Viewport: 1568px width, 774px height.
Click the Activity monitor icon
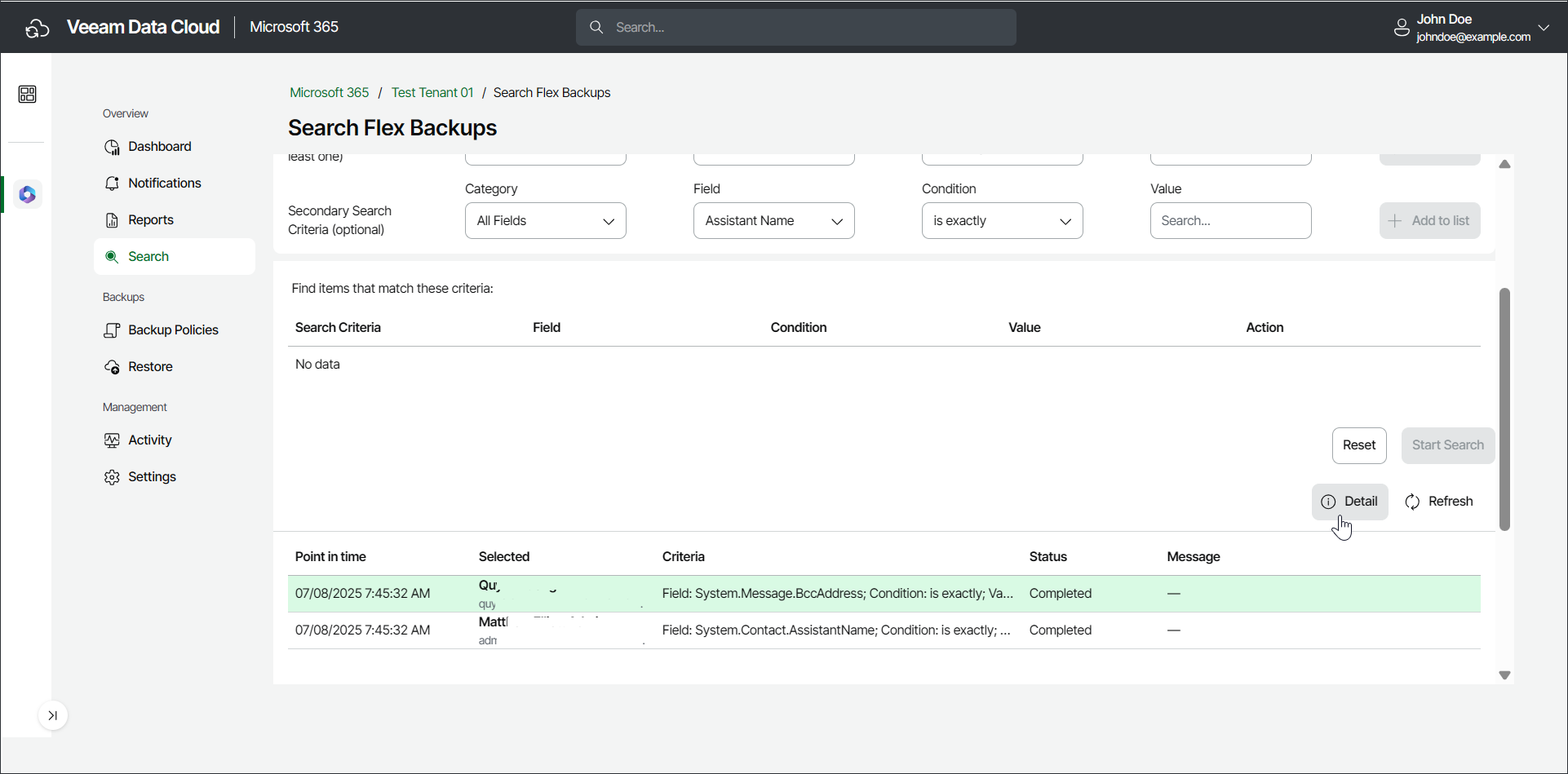[112, 440]
